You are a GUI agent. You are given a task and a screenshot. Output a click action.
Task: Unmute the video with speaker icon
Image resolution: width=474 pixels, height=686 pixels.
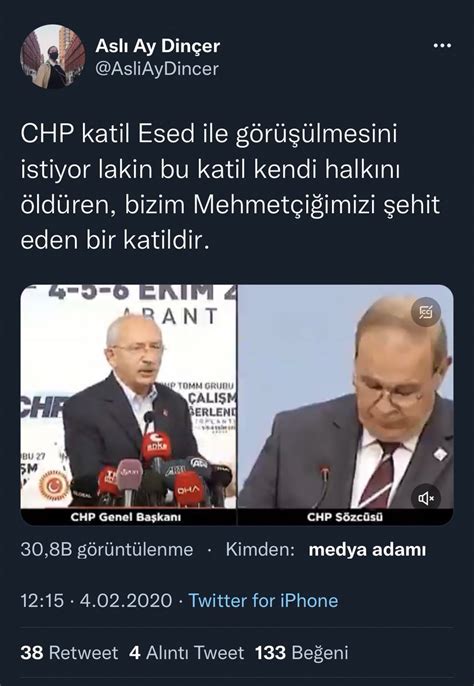(425, 498)
